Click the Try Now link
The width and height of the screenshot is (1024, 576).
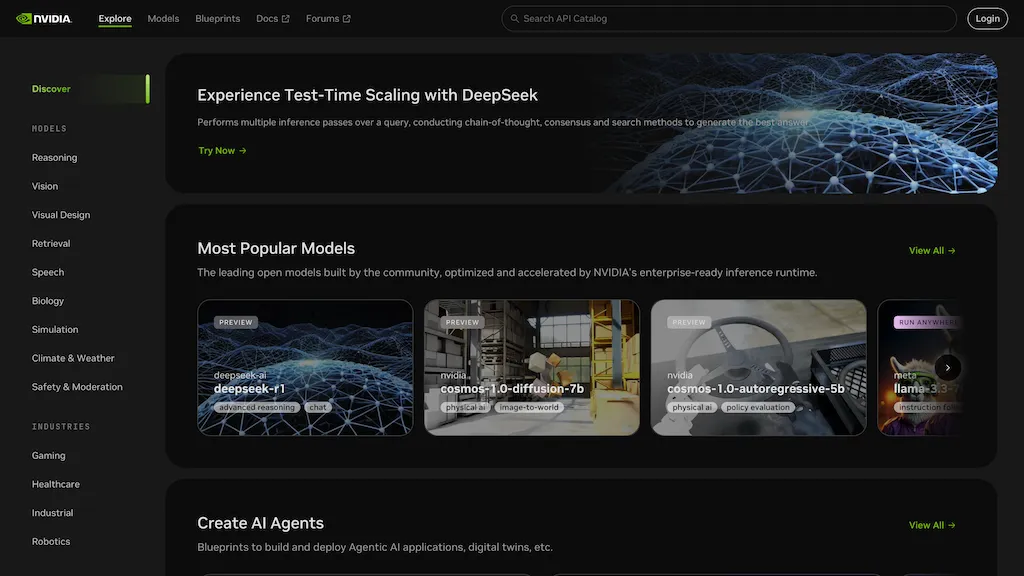click(x=222, y=151)
